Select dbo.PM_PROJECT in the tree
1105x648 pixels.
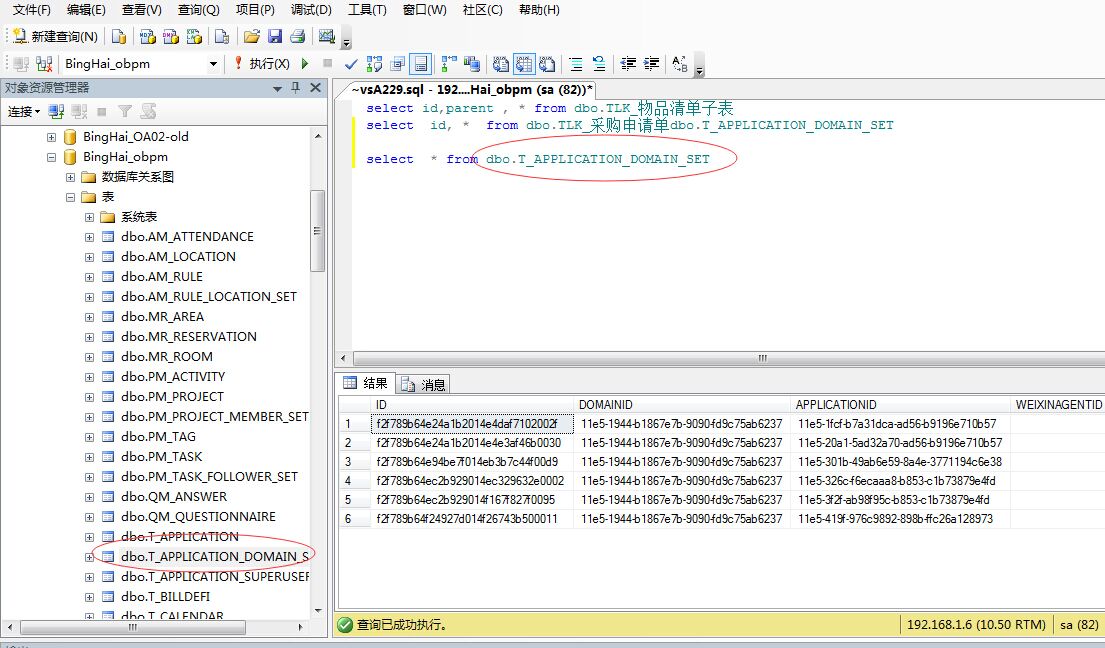coord(172,397)
